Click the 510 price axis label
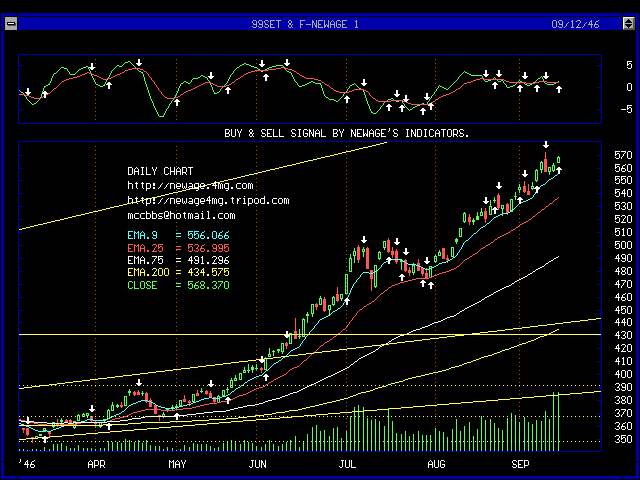This screenshot has width=640, height=480. tap(623, 233)
